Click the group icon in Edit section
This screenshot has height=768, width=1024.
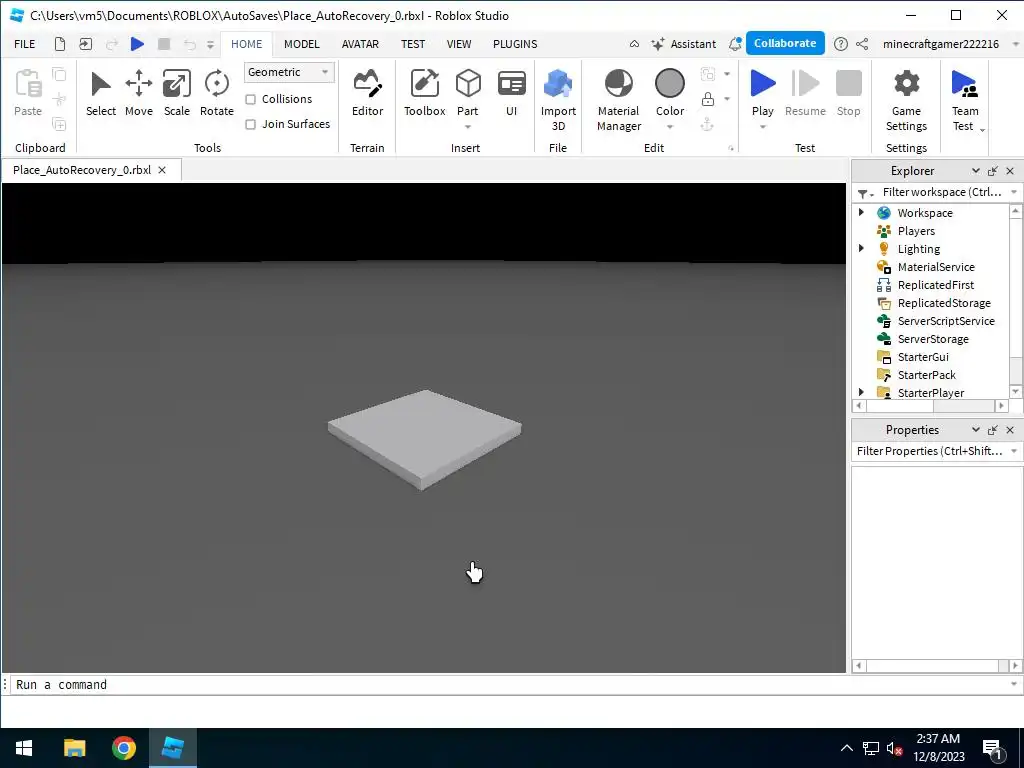707,74
